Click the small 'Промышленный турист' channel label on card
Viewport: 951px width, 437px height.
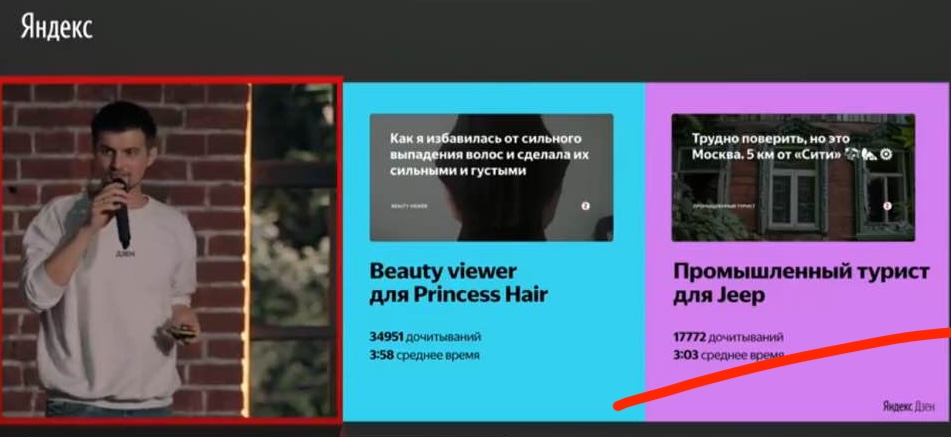[724, 206]
